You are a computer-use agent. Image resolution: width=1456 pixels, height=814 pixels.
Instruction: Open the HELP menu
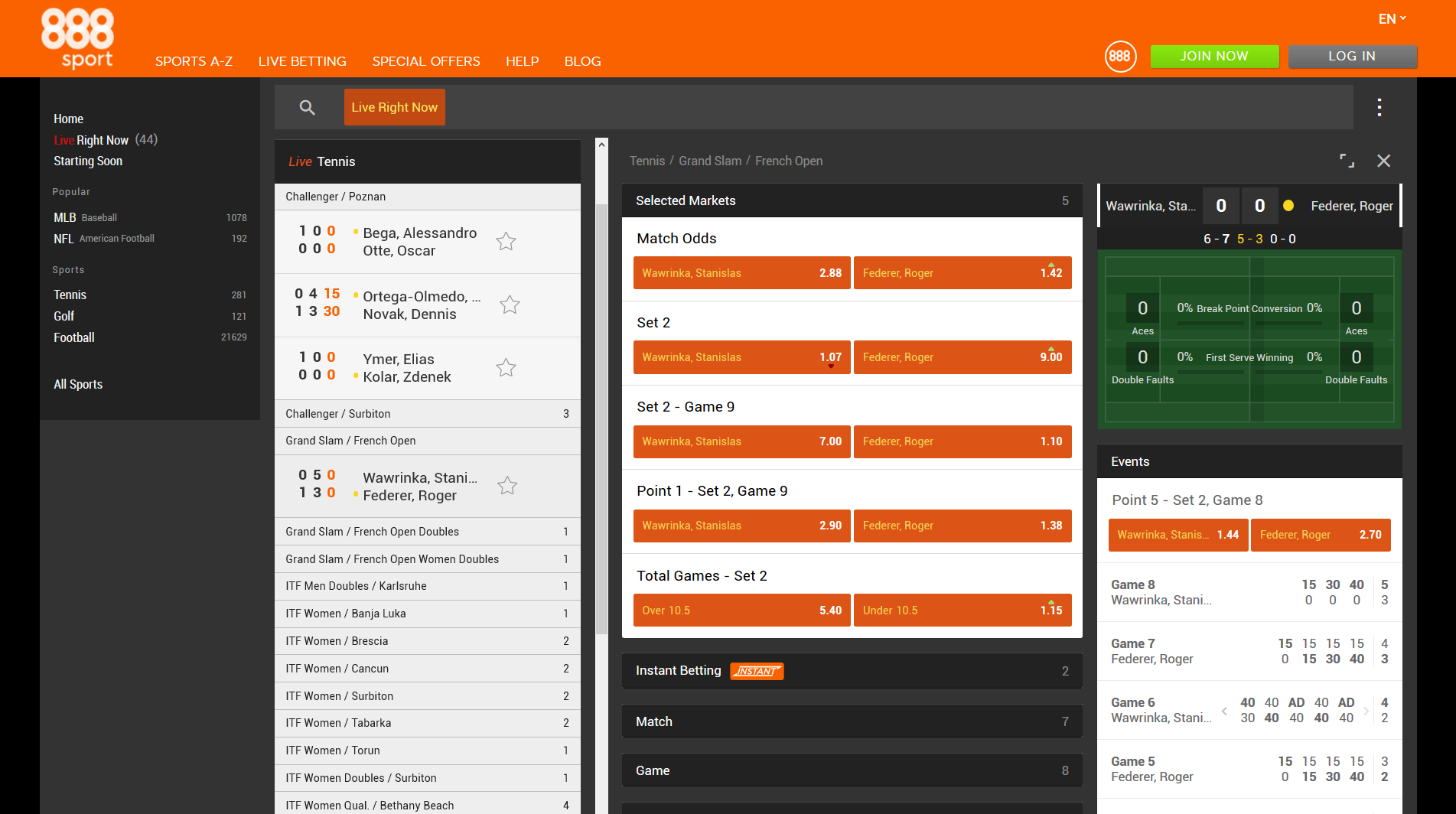(x=523, y=61)
